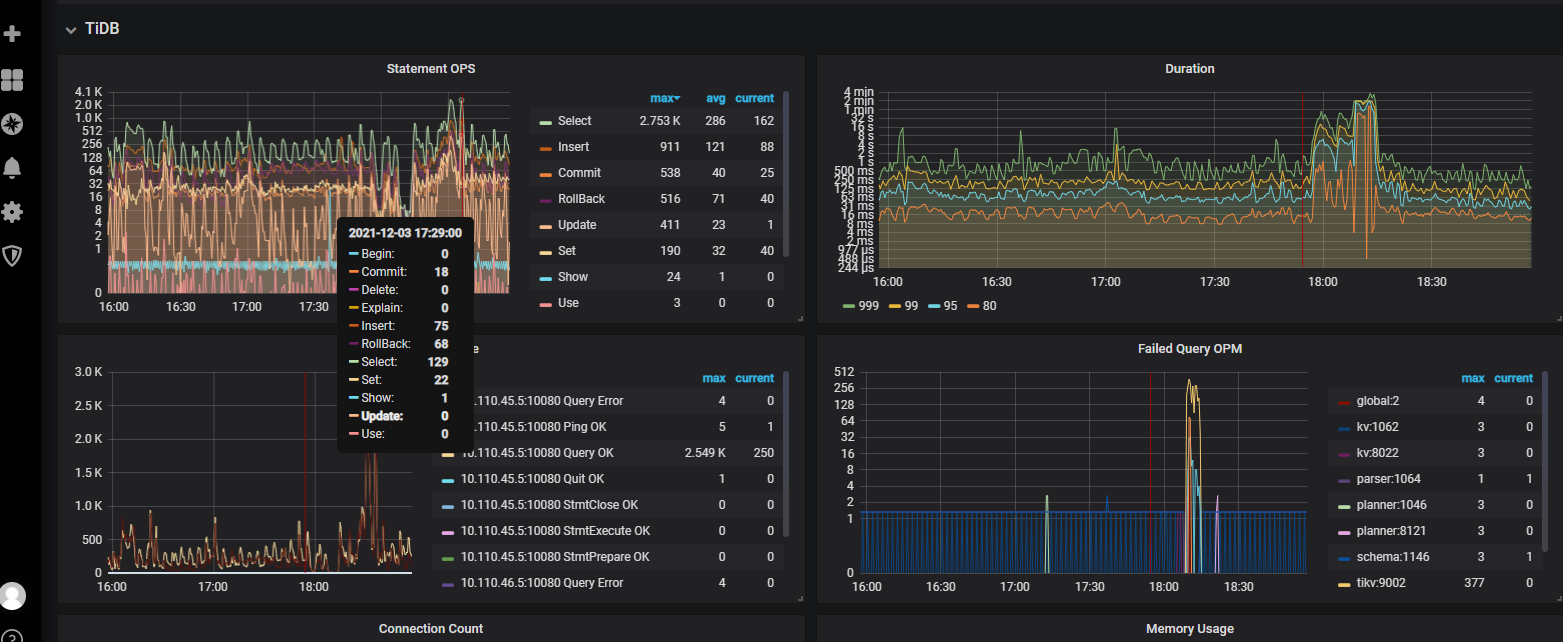This screenshot has height=642, width=1563.
Task: Click the Memory Usage panel title
Action: tap(1189, 629)
